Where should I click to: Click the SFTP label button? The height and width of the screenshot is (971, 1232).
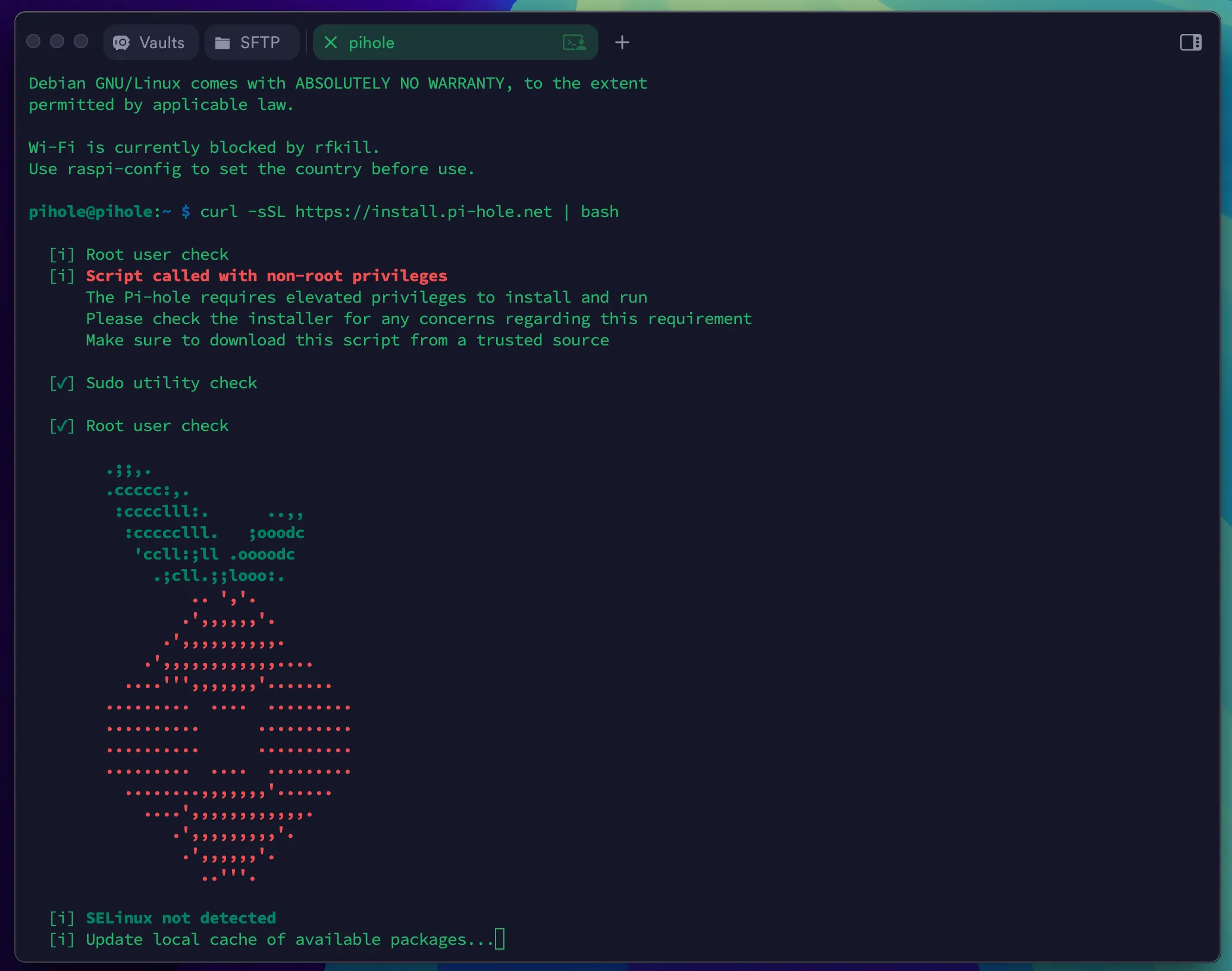259,42
